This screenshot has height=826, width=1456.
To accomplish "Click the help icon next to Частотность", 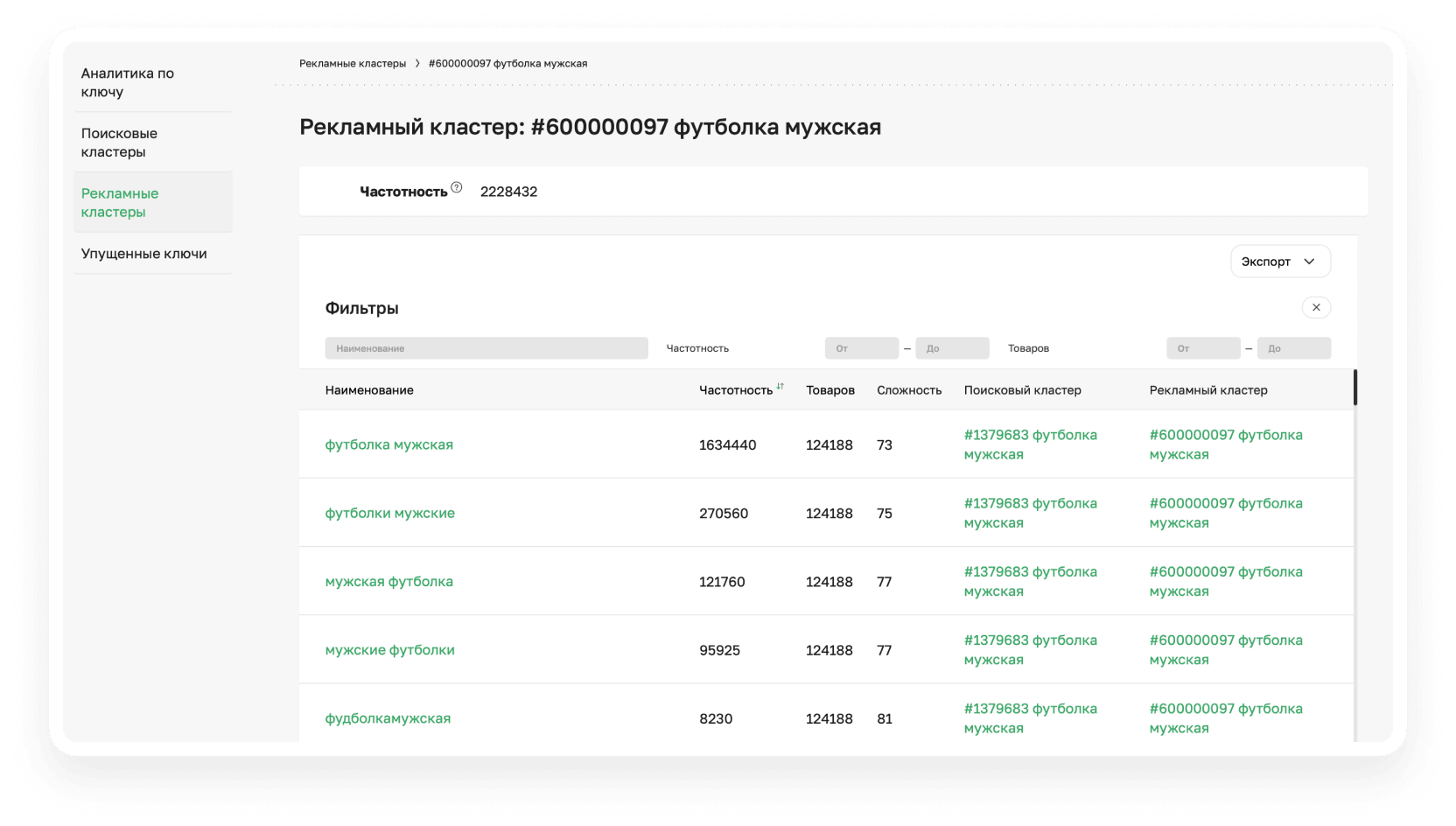I will [x=456, y=187].
